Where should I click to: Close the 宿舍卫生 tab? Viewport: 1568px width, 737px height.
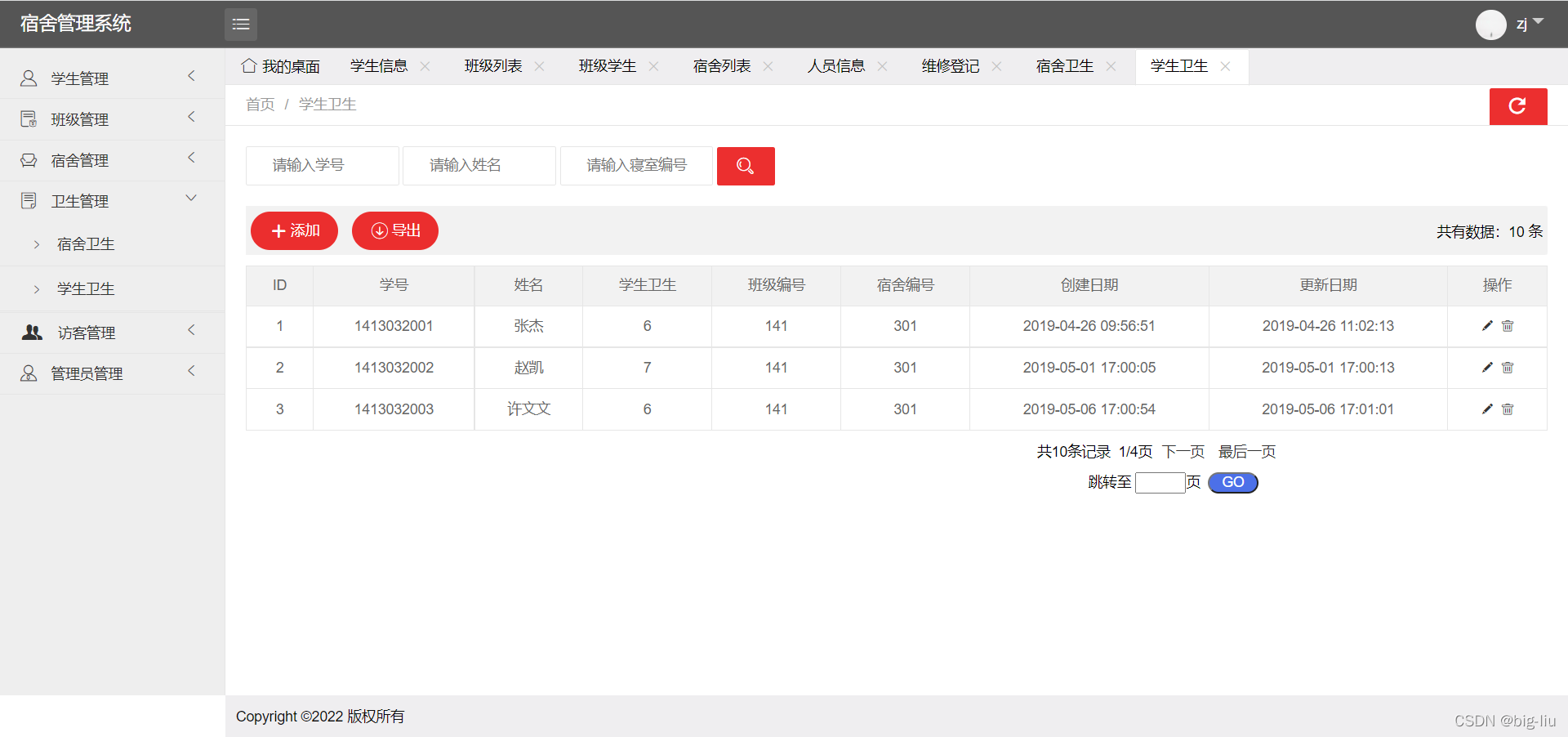1111,66
